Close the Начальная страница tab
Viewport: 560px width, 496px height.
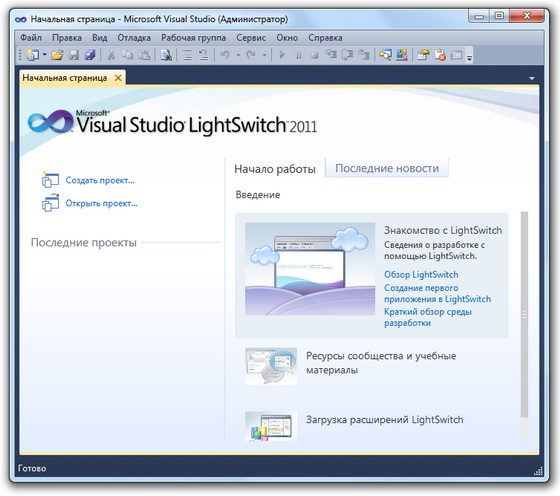click(118, 78)
